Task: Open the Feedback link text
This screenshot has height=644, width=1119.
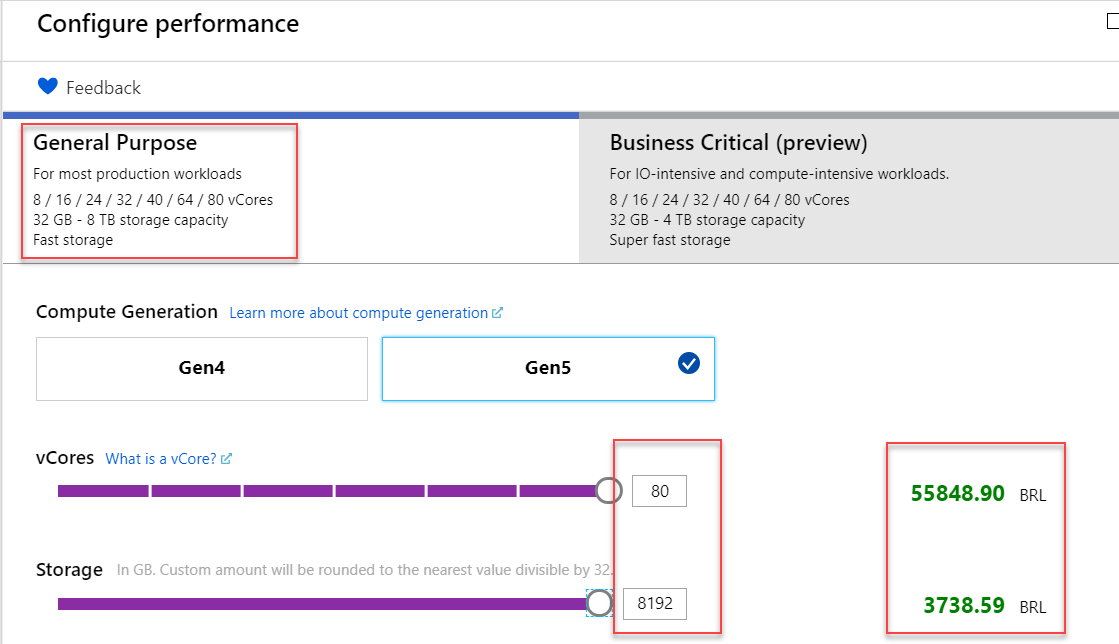Action: click(x=103, y=88)
